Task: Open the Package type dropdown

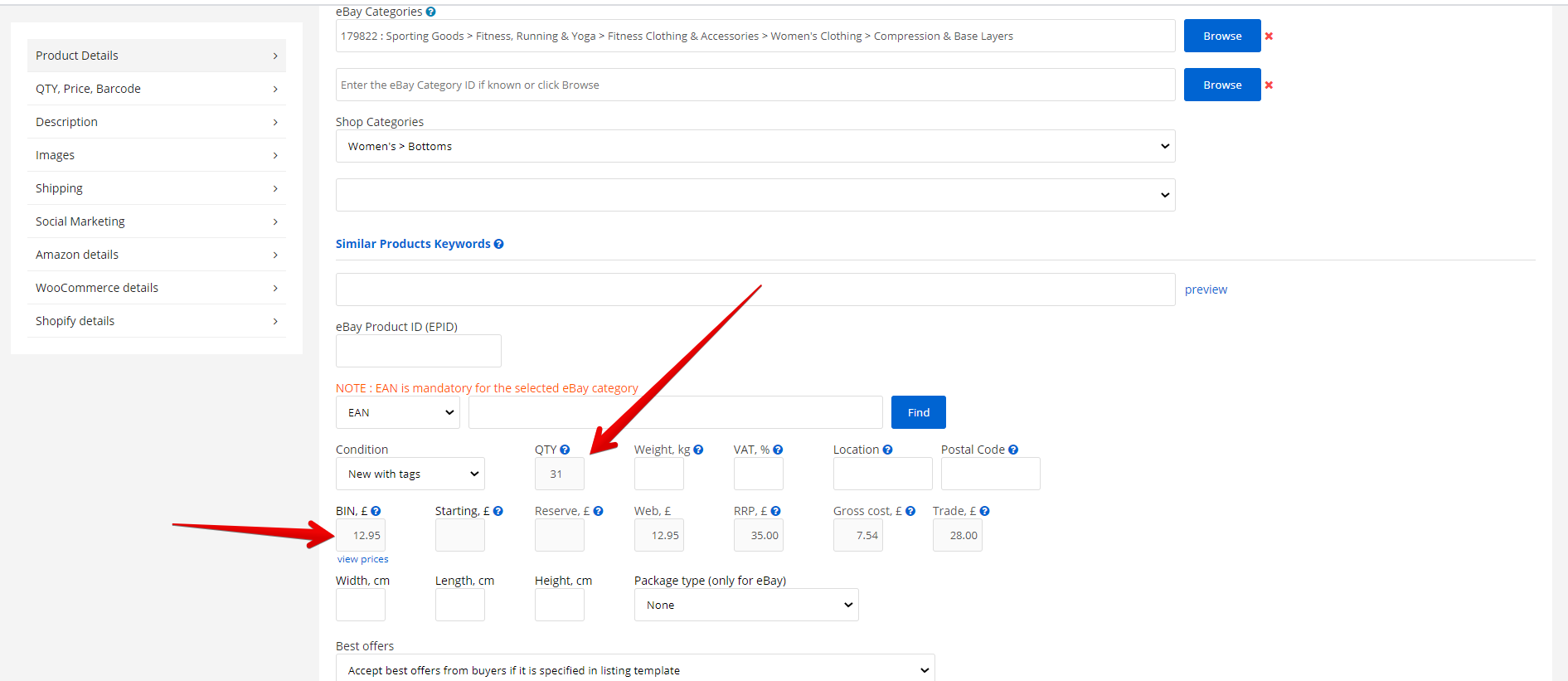Action: click(x=745, y=605)
